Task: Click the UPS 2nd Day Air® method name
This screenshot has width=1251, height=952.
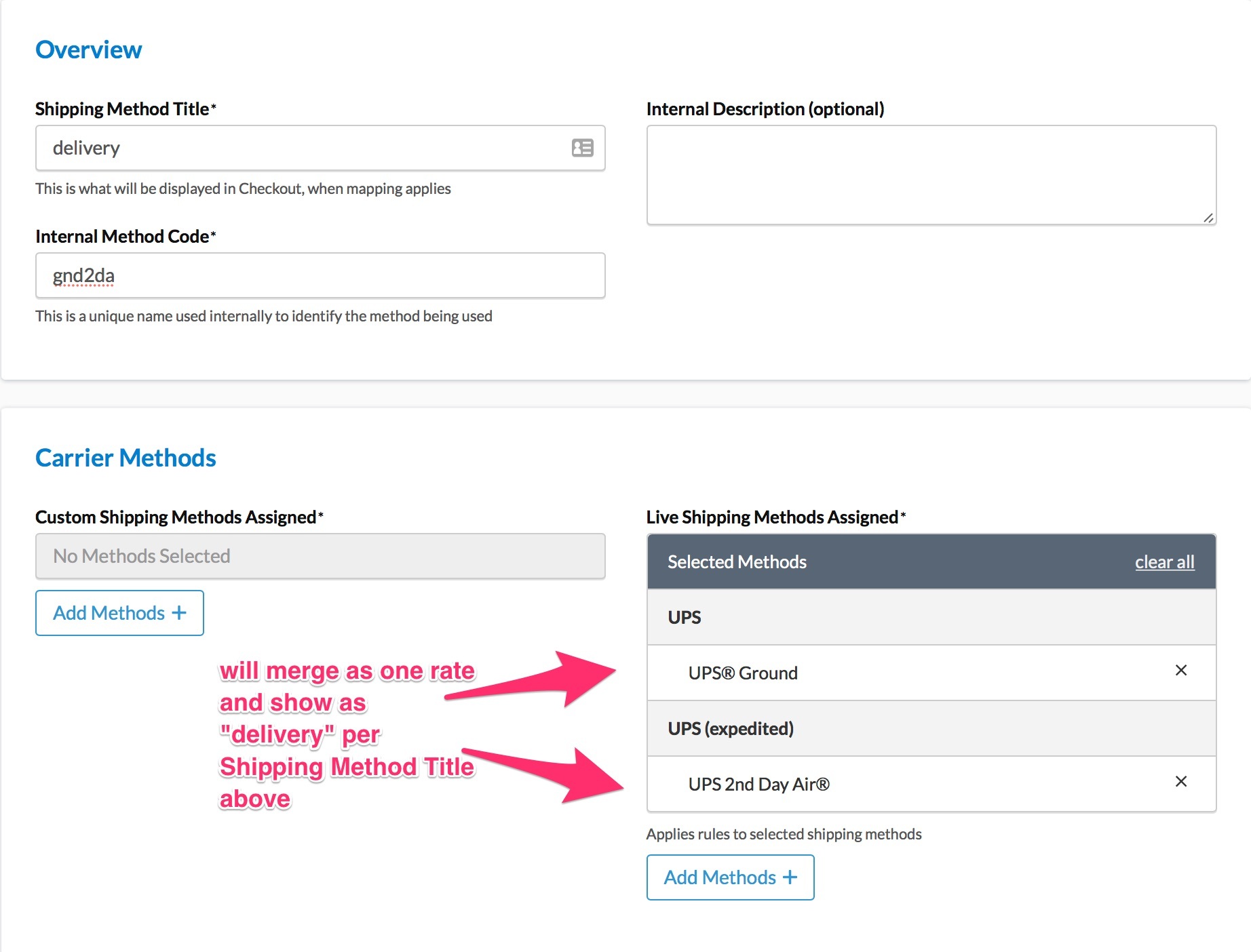Action: (x=758, y=785)
